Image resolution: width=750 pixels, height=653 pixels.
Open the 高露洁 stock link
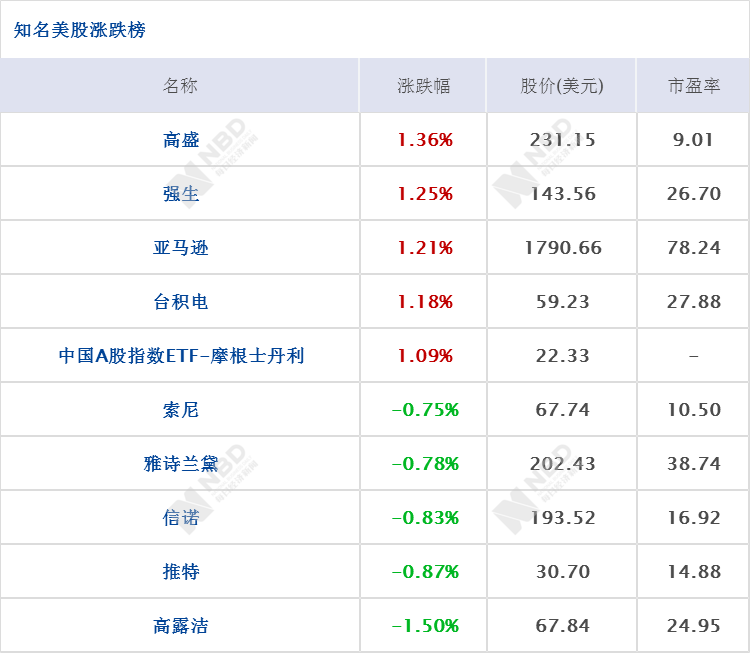pyautogui.click(x=180, y=626)
